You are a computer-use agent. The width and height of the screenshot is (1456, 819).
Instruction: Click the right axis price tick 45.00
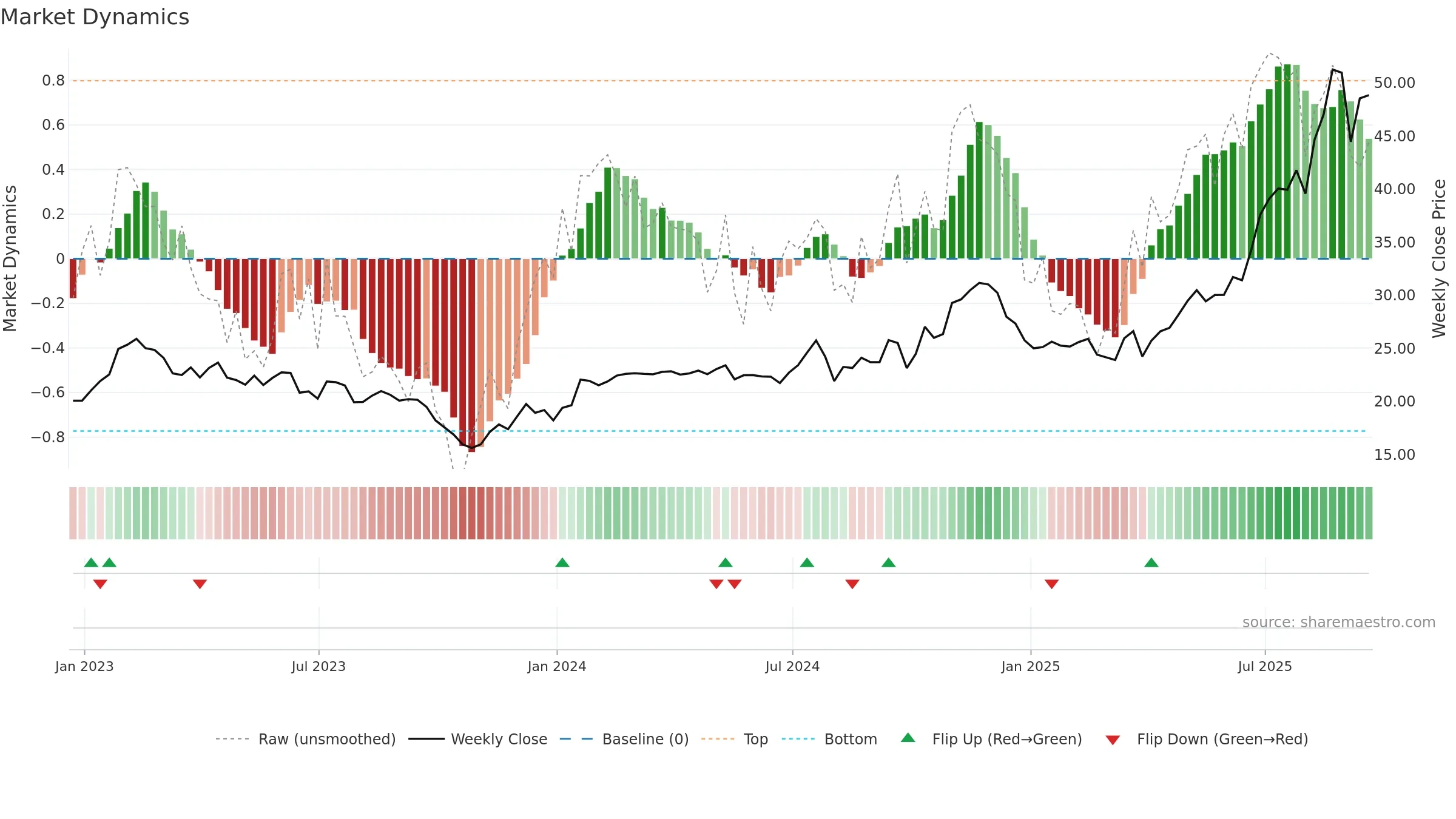pyautogui.click(x=1395, y=136)
